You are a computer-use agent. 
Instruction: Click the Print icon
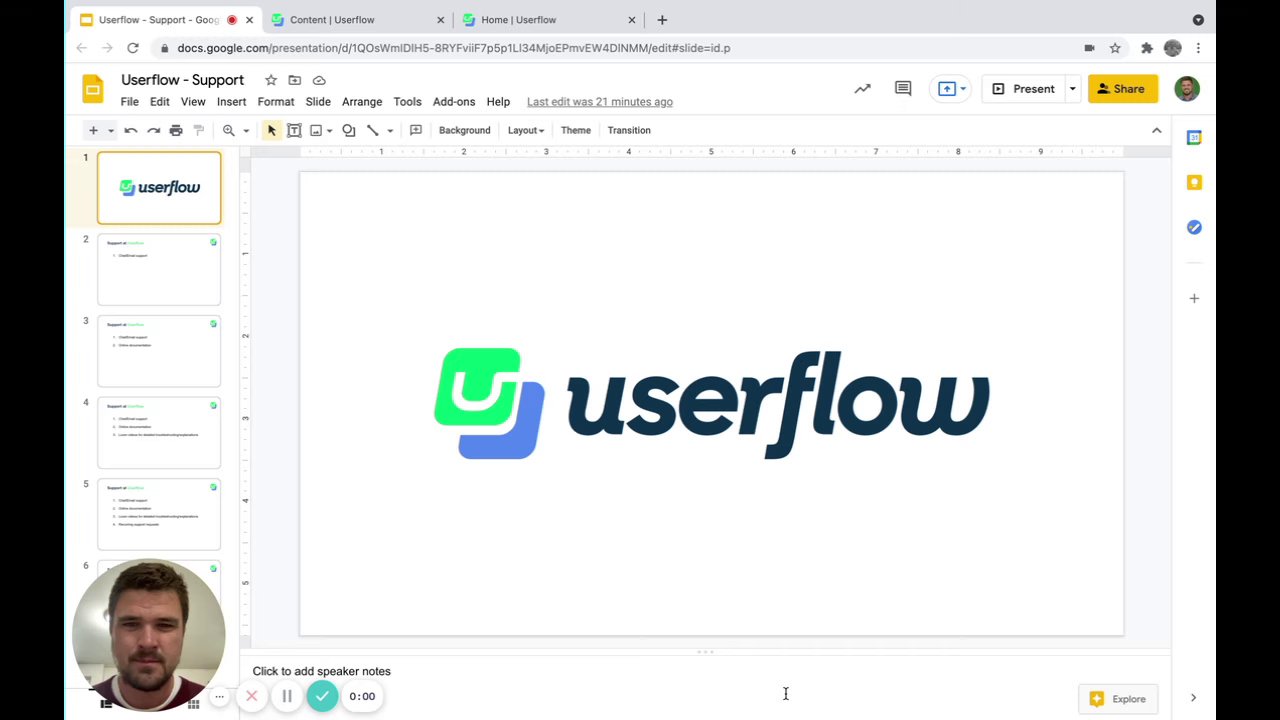click(x=176, y=130)
